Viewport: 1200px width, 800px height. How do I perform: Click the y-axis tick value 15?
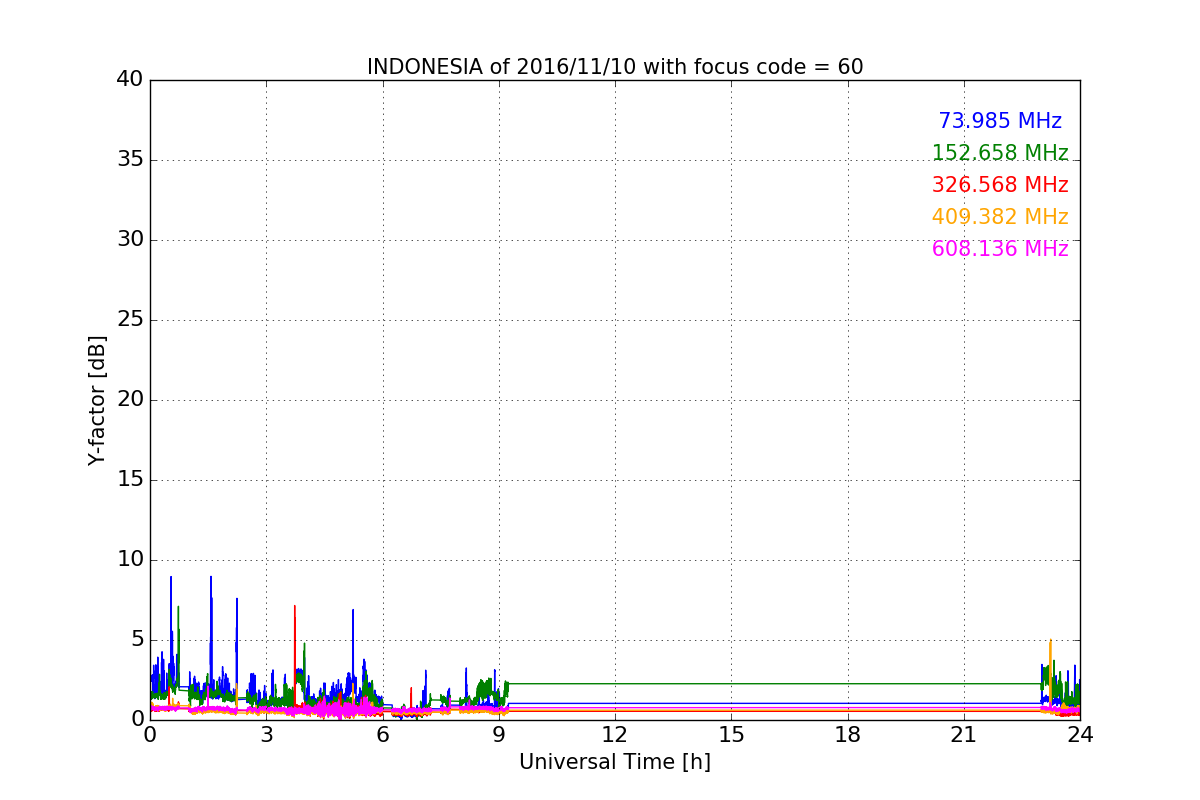coord(129,480)
